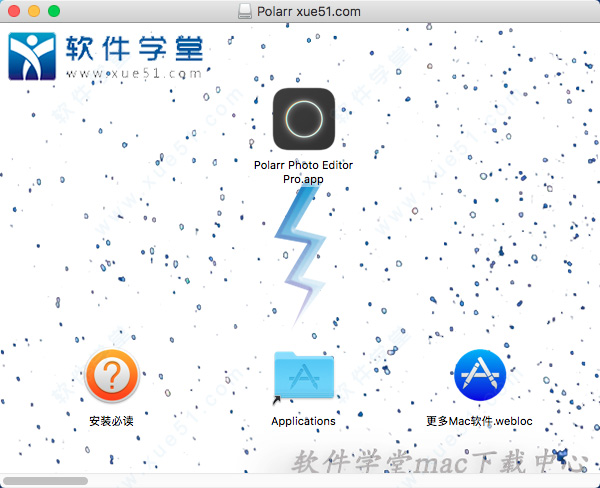Close the Polarr xue51.com window
Viewport: 600px width, 488px height.
click(x=14, y=11)
